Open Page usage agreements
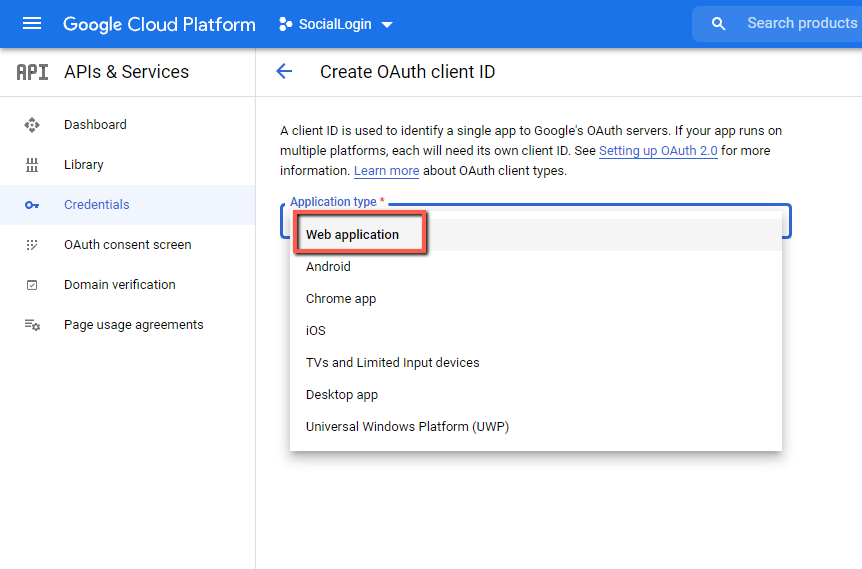862x569 pixels. [x=134, y=325]
